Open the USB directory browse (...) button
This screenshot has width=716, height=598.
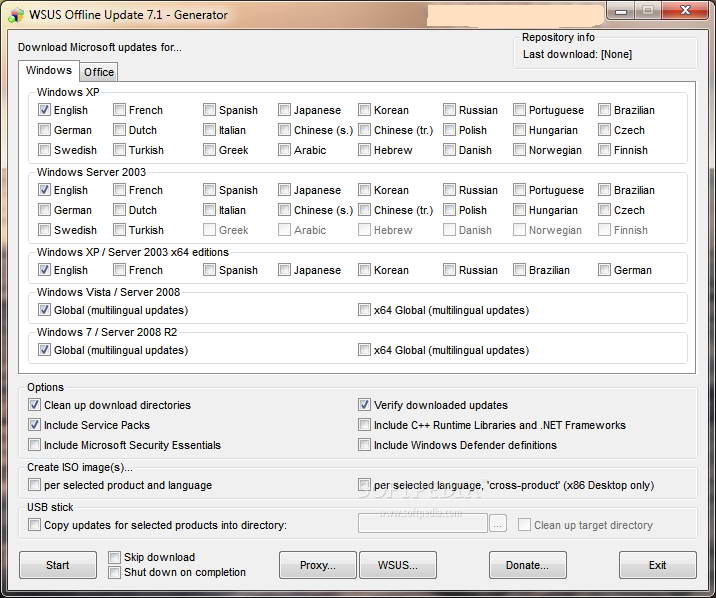(498, 524)
